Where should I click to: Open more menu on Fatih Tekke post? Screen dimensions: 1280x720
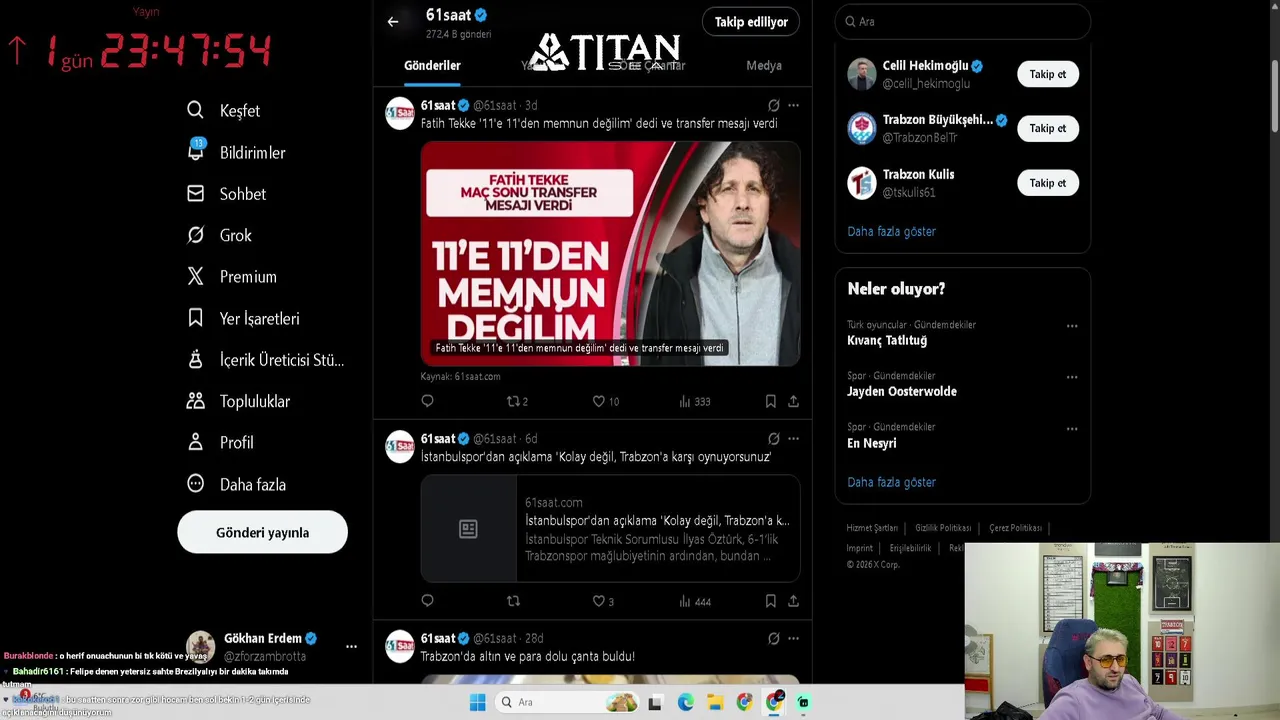click(793, 105)
